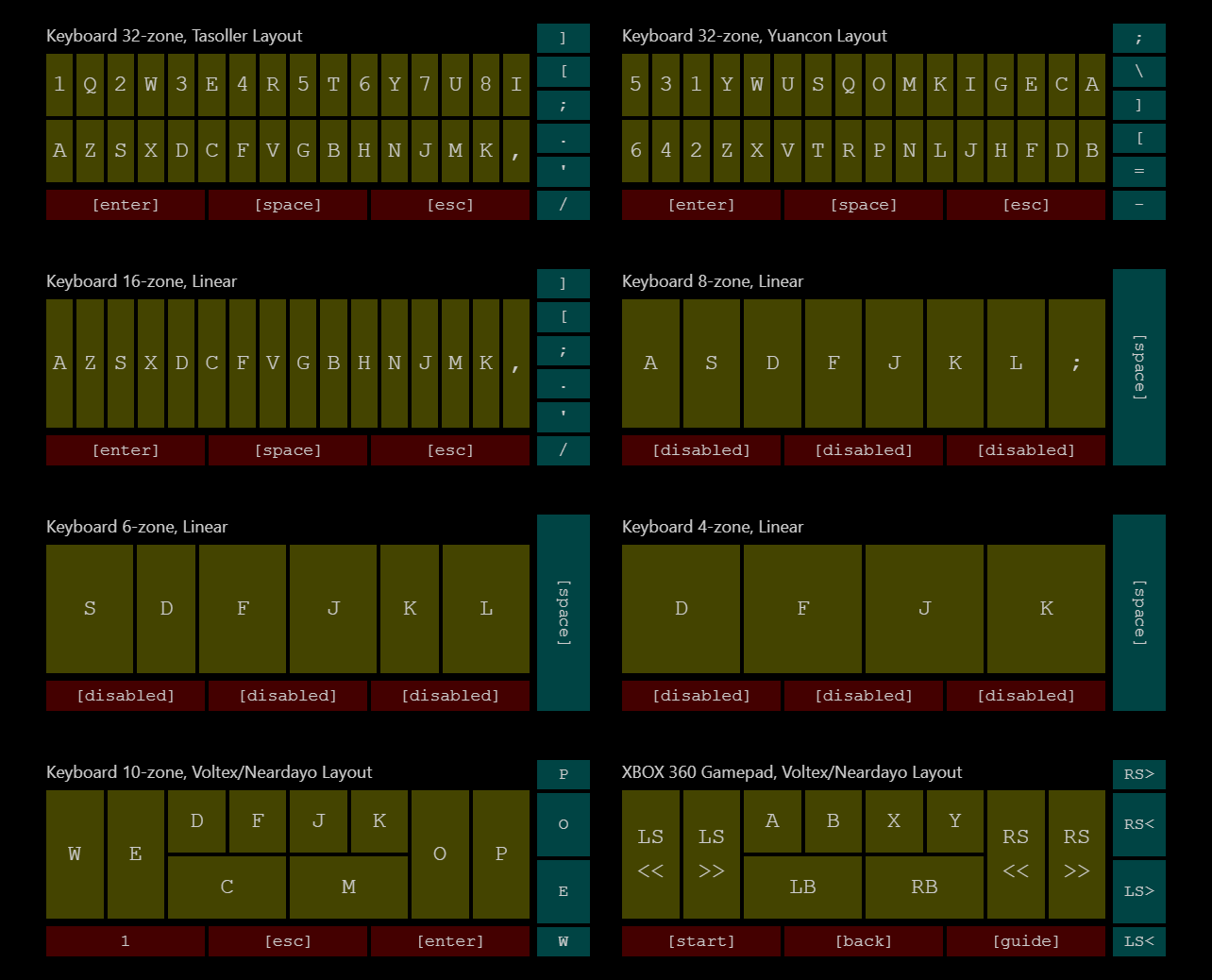This screenshot has width=1212, height=980.
Task: Hit the red [space] button in 16-zone layout
Action: (288, 450)
